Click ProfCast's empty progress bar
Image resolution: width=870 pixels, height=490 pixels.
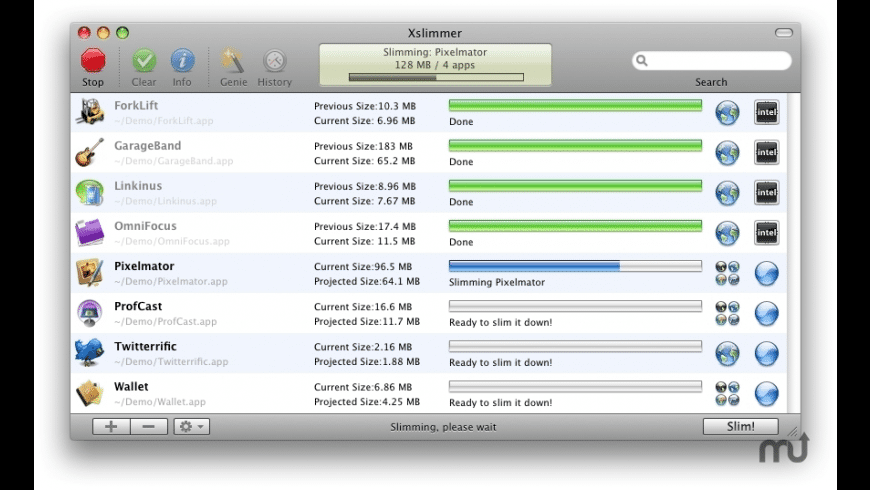point(575,306)
